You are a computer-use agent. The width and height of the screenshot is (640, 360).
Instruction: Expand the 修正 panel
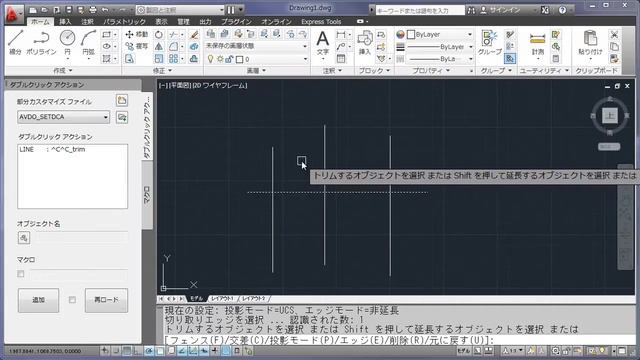tap(162, 71)
